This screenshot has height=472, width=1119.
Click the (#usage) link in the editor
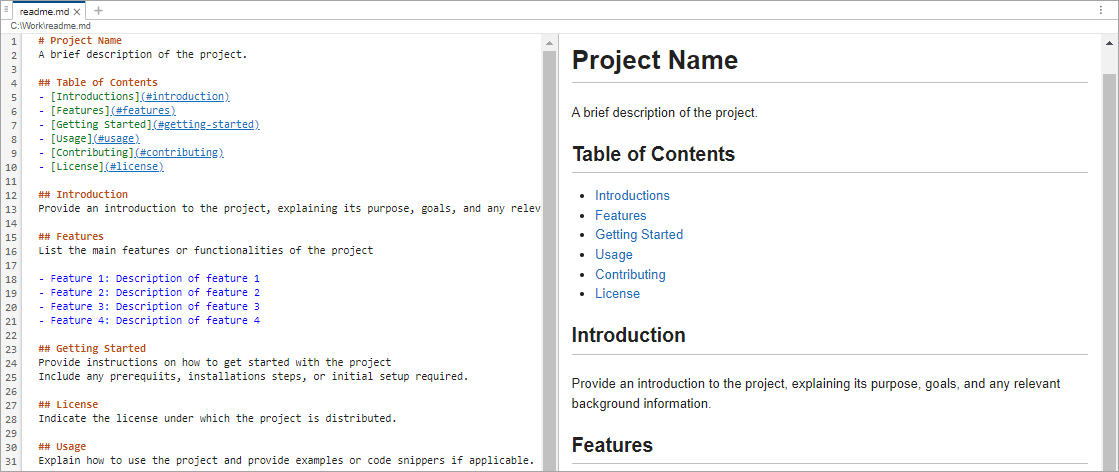point(116,139)
